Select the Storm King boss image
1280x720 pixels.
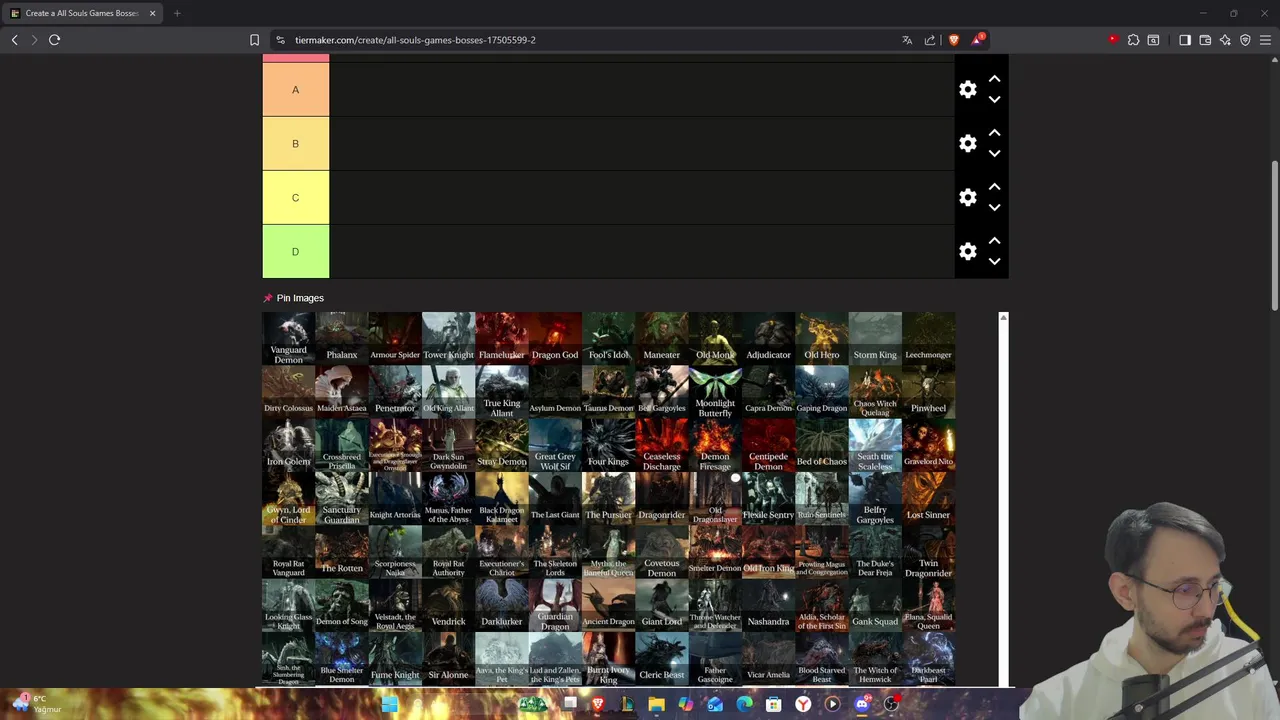875,338
